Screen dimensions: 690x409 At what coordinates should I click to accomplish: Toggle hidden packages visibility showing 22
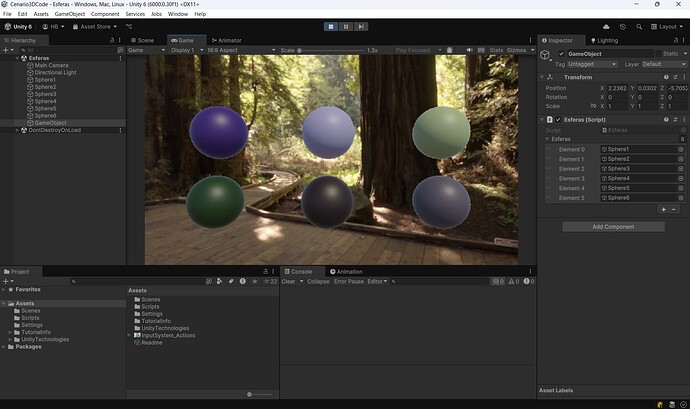270,281
